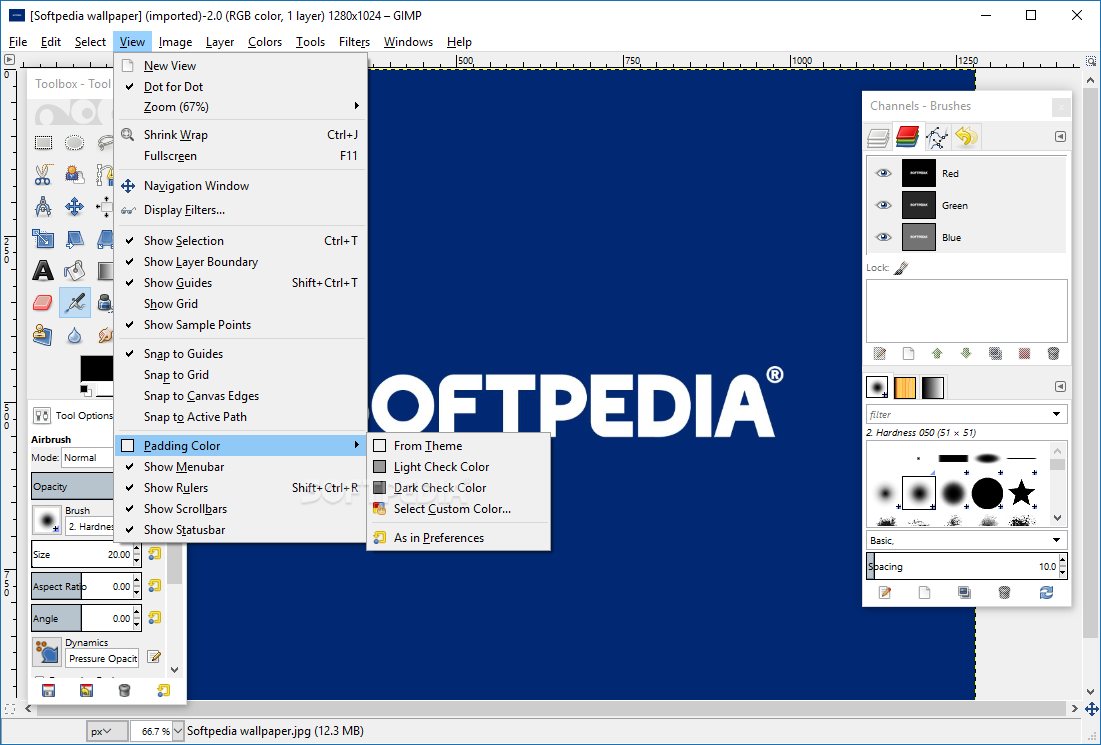The width and height of the screenshot is (1101, 745).
Task: Toggle Show Selection option
Action: coord(241,241)
